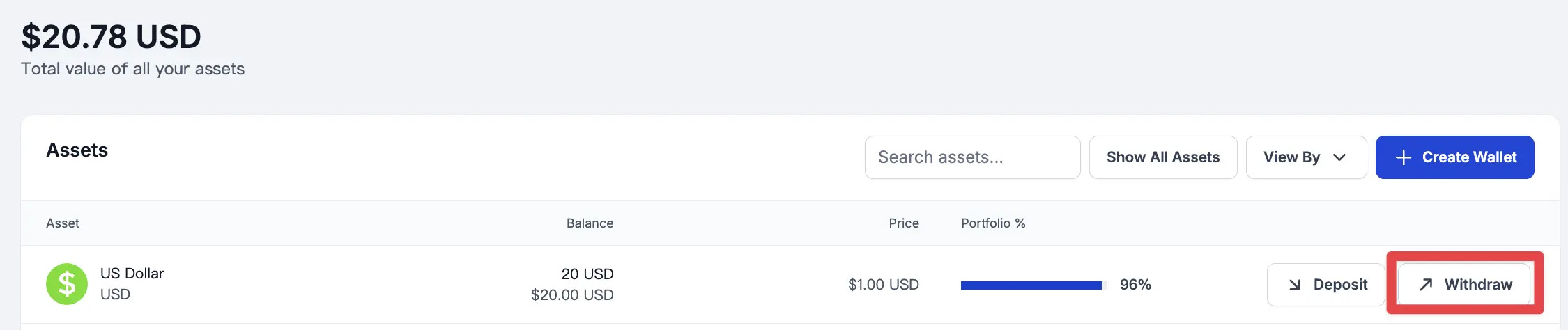
Task: Click the 96% portfolio share label
Action: [1135, 285]
